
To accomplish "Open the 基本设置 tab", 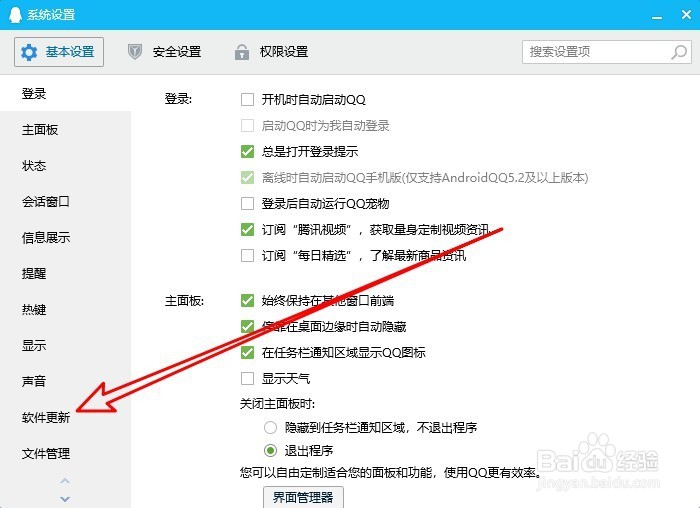I will 59,52.
